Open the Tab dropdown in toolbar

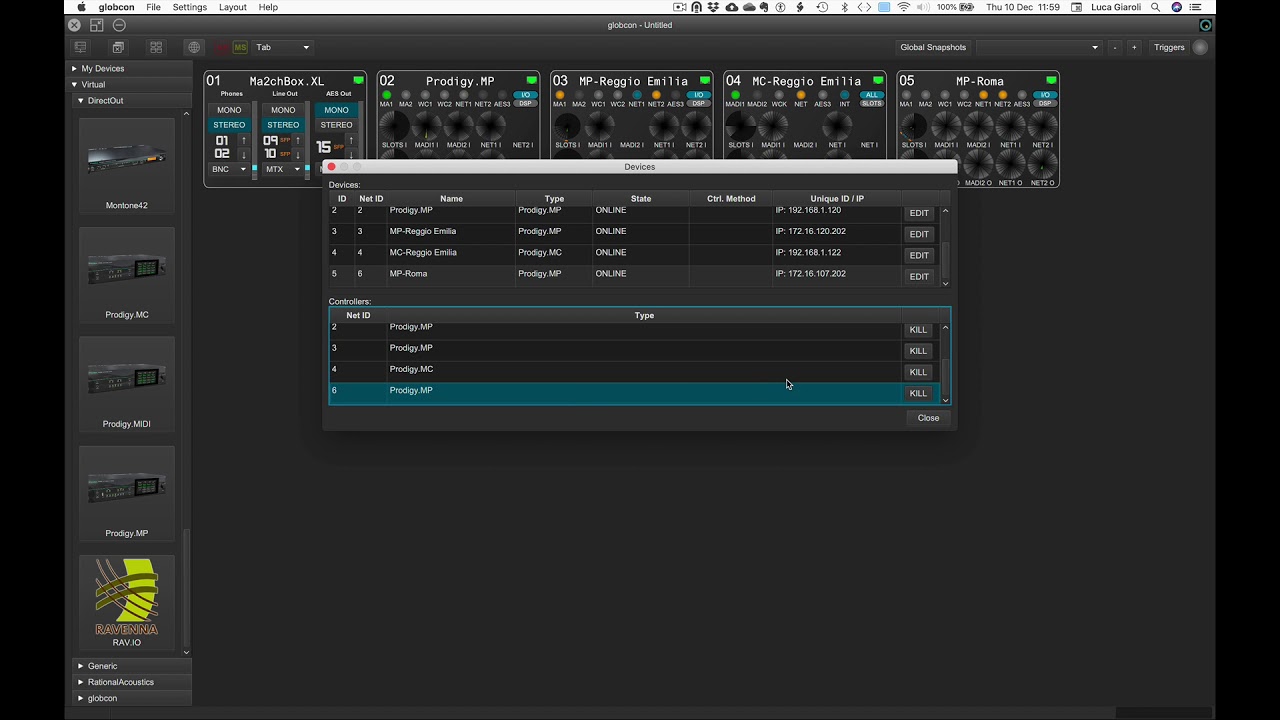coord(283,47)
